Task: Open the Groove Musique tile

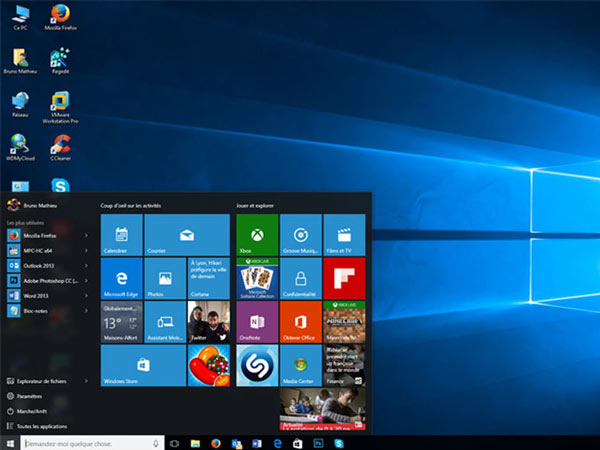Action: (x=301, y=235)
